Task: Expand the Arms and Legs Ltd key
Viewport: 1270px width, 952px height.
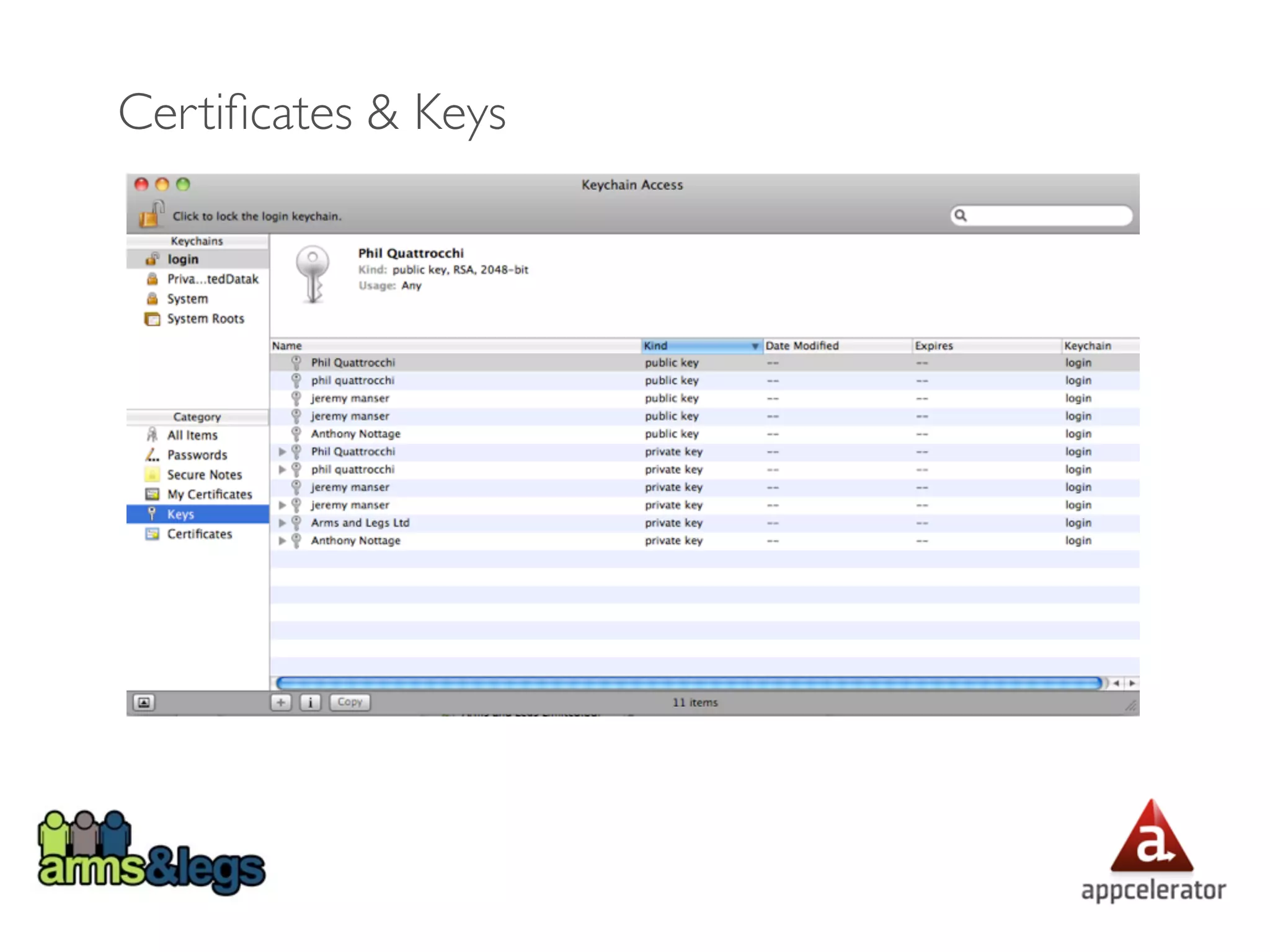Action: [x=282, y=523]
